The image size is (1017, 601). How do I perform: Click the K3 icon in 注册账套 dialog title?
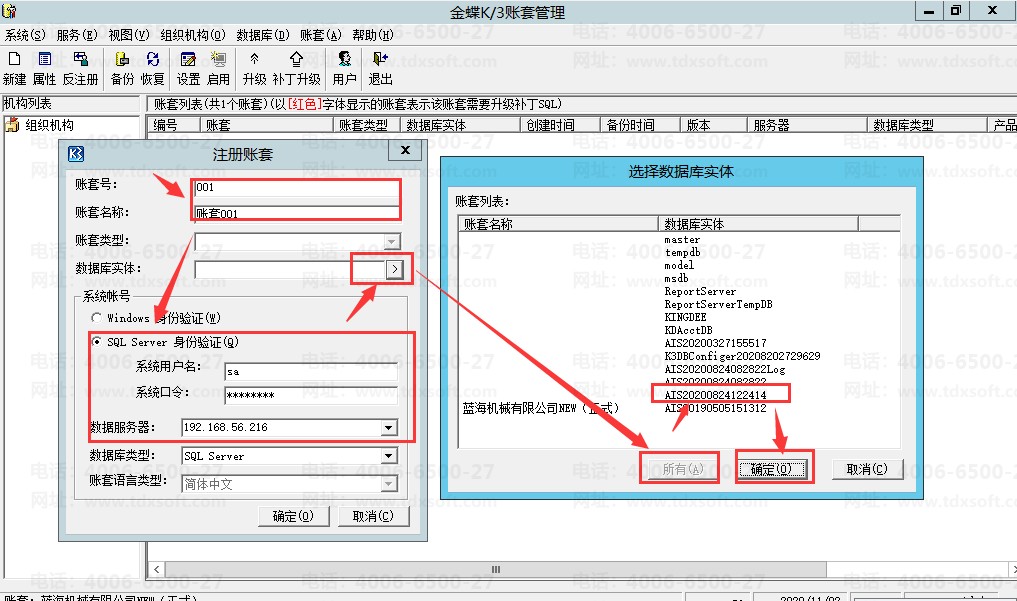76,154
